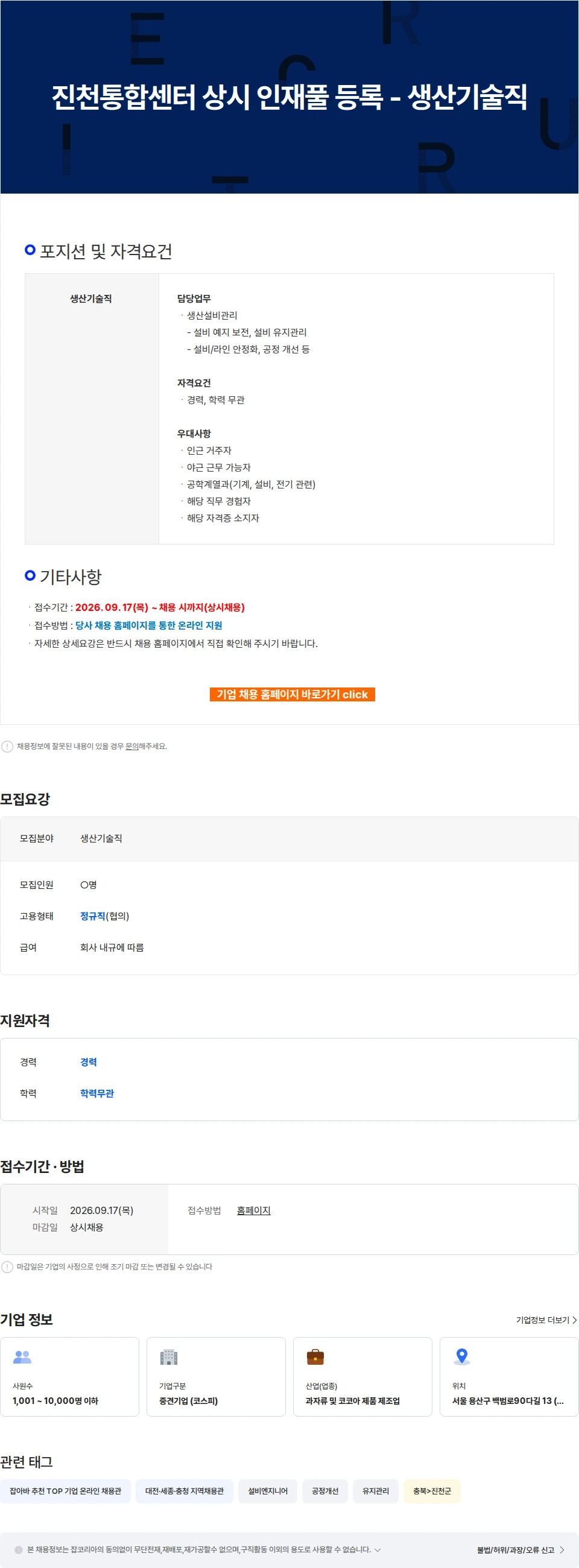Viewport: 579px width, 1568px height.
Task: Click the circle icon before footer copyright notice
Action: [x=19, y=1551]
